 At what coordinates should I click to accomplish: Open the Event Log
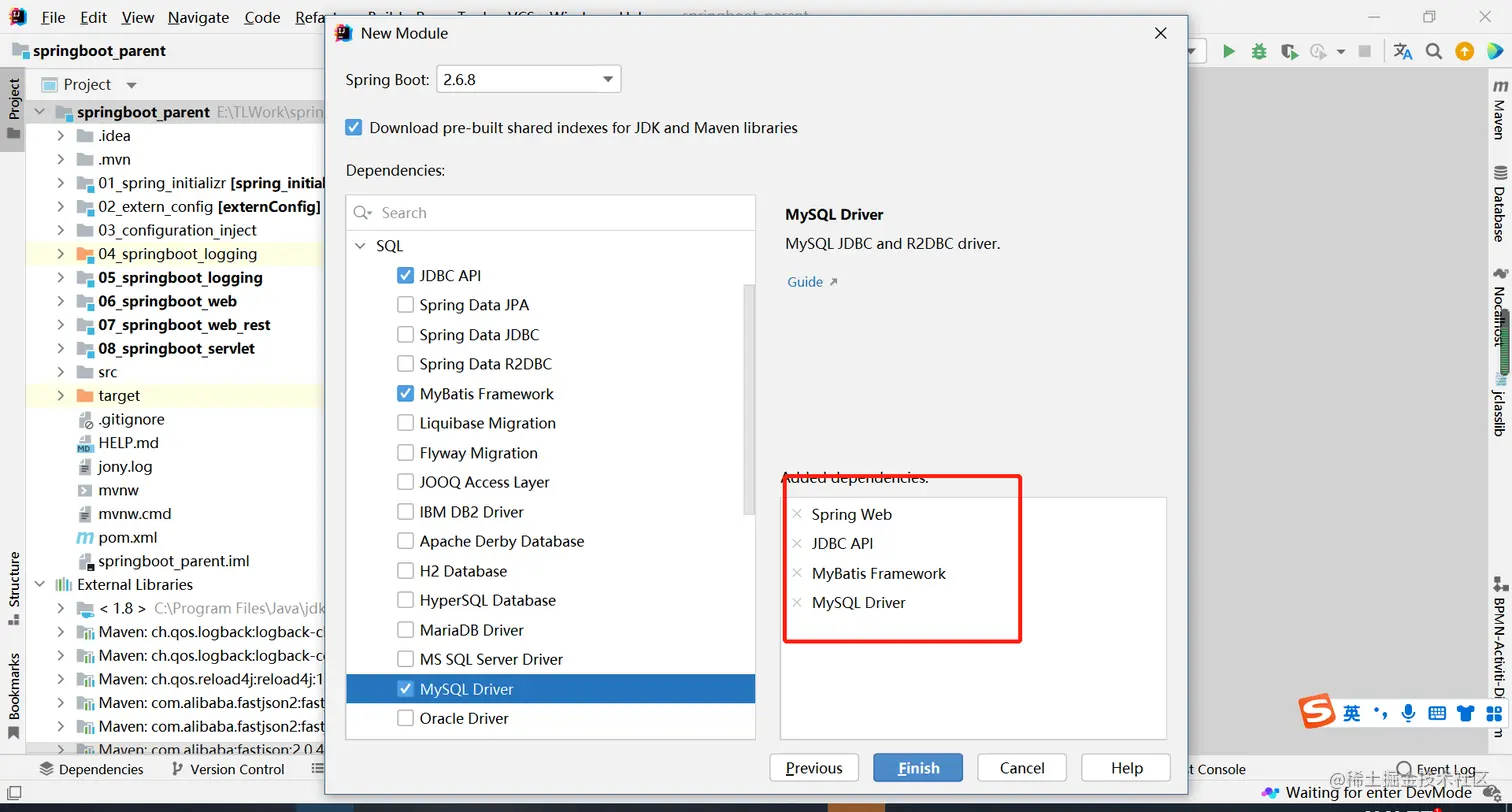click(x=1436, y=769)
